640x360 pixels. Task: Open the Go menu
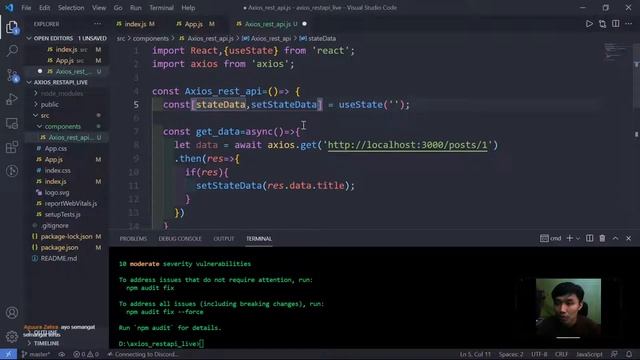(118, 8)
